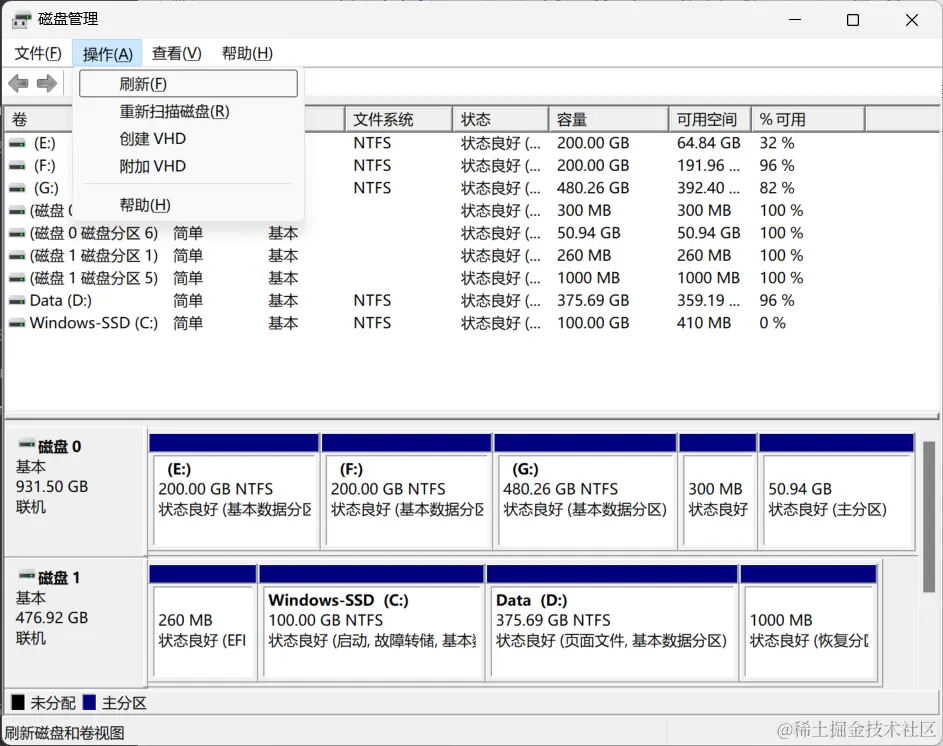Click the 1000 MB capacity cell

pyautogui.click(x=588, y=279)
